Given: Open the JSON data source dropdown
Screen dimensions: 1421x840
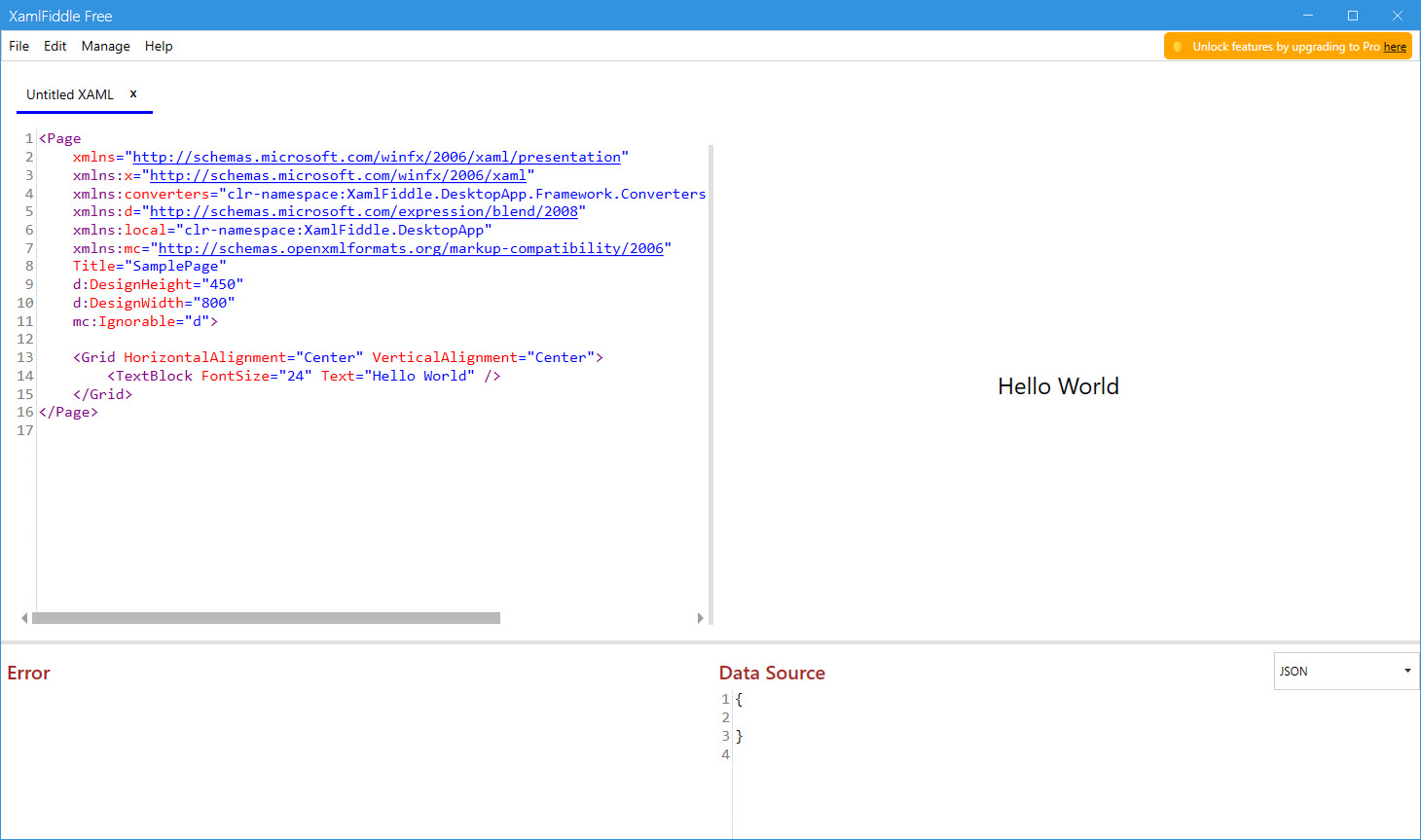Looking at the screenshot, I should [x=1346, y=671].
